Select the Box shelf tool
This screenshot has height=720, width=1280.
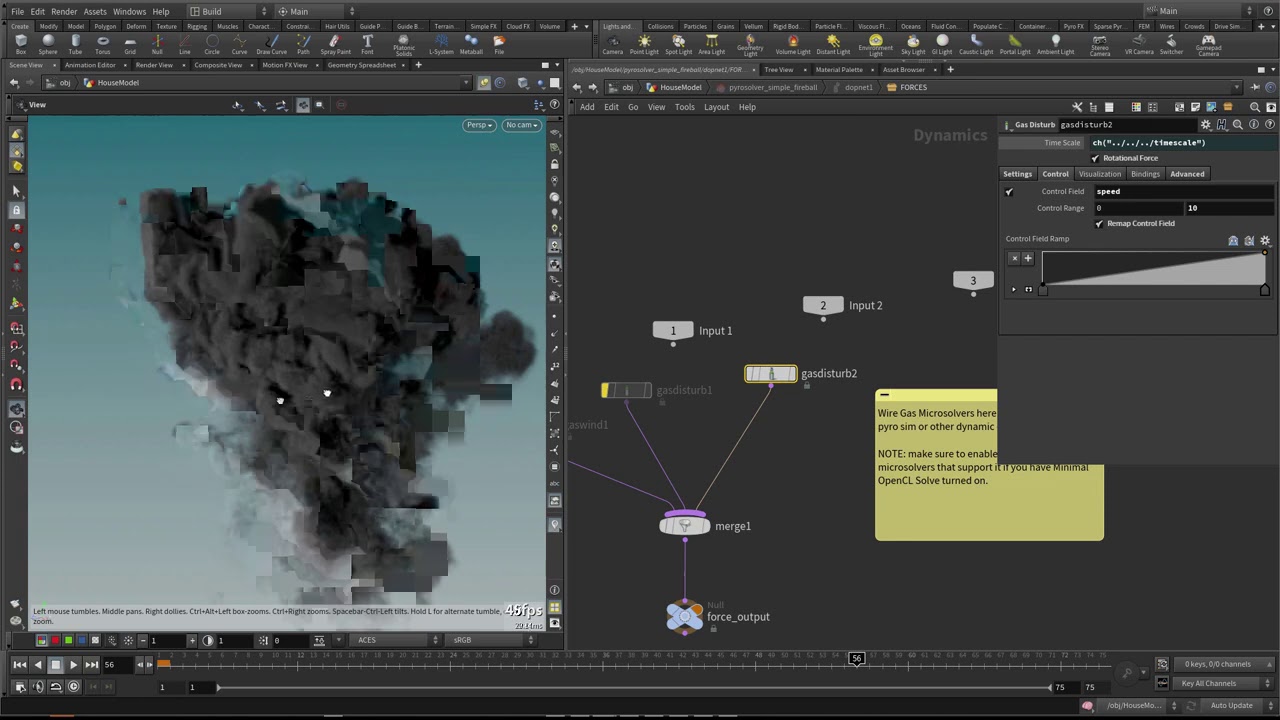coord(21,45)
